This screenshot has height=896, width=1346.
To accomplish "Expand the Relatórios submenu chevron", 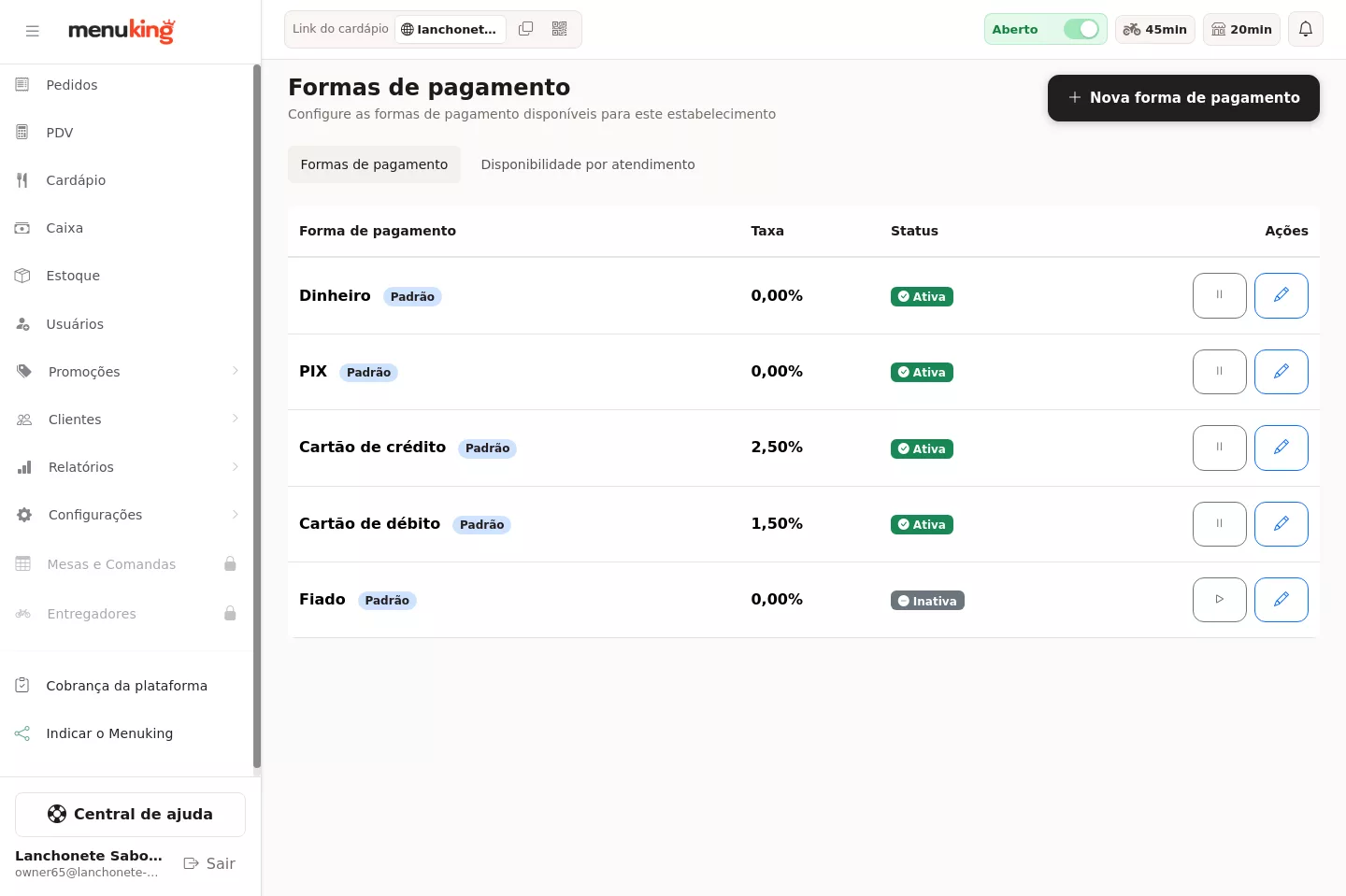I will click(x=236, y=466).
